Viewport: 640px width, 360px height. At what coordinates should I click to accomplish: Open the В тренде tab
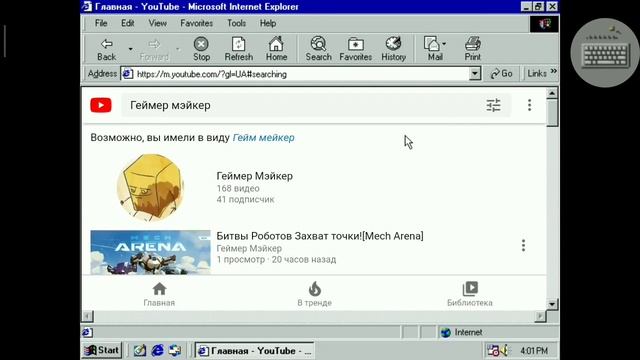(314, 294)
